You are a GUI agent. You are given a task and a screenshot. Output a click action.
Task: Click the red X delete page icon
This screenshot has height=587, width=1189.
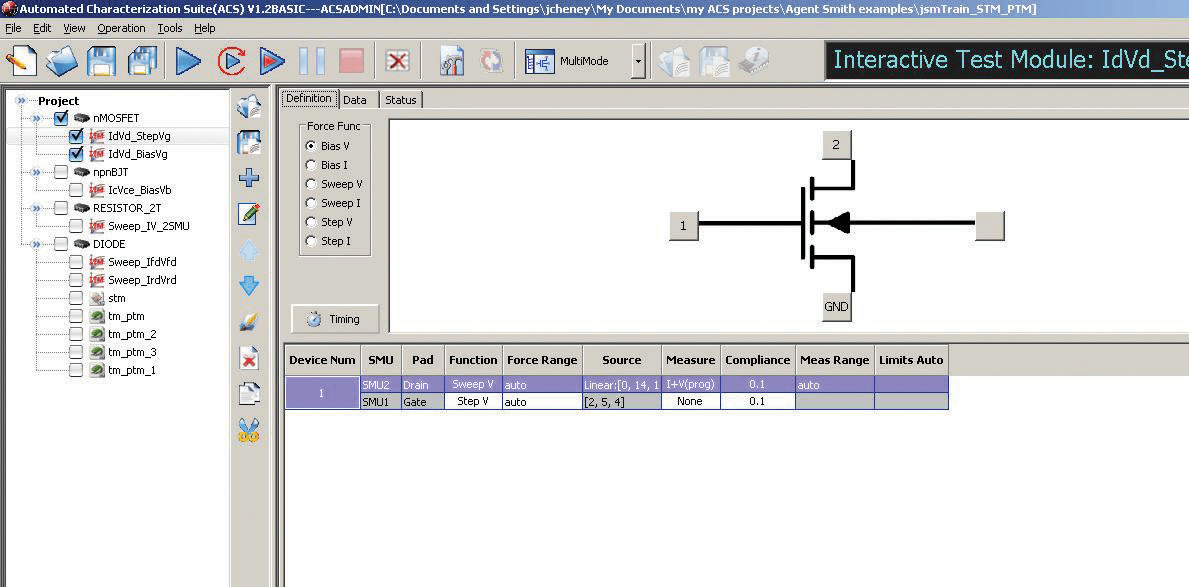pyautogui.click(x=249, y=358)
